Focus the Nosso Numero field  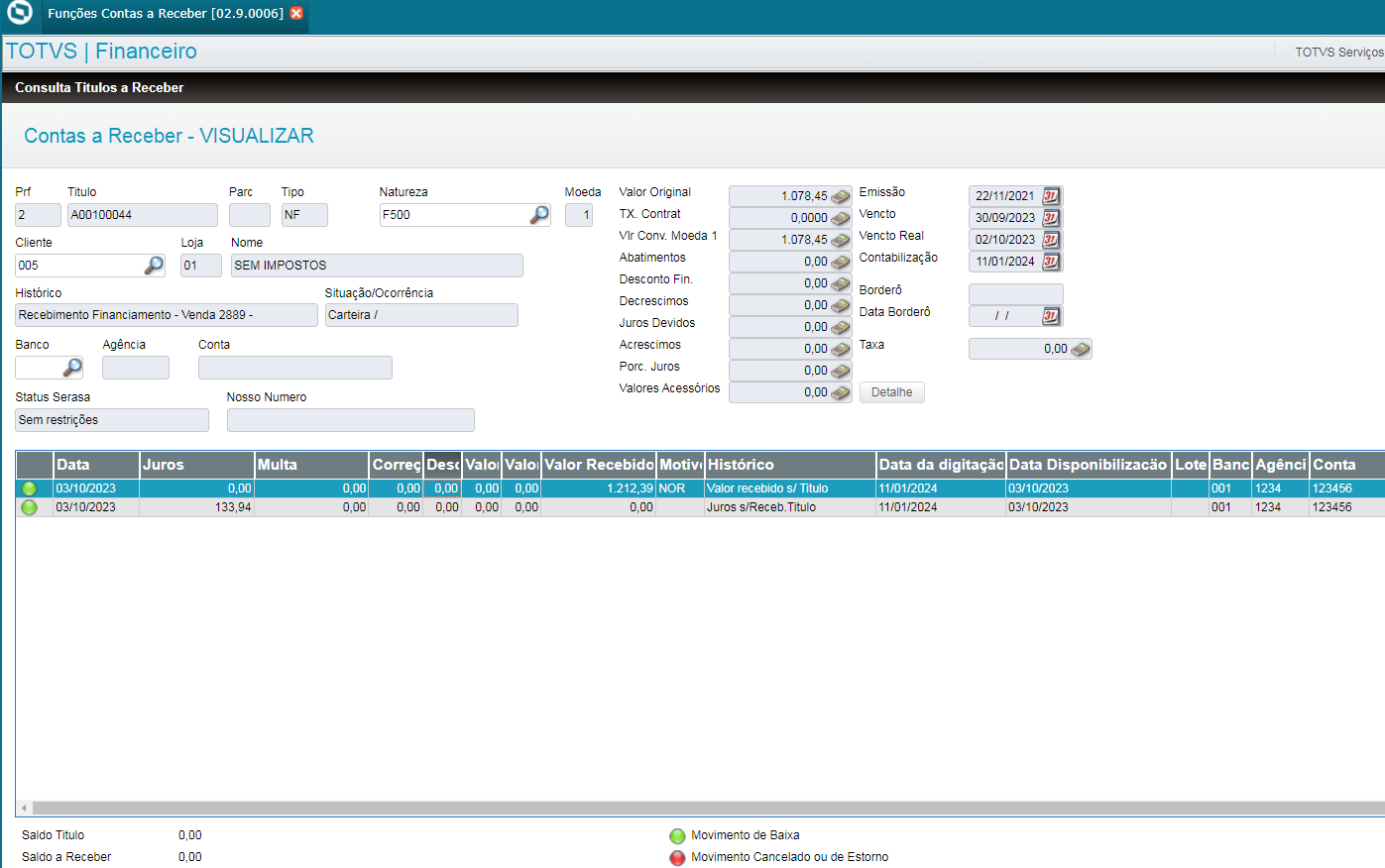[x=351, y=420]
